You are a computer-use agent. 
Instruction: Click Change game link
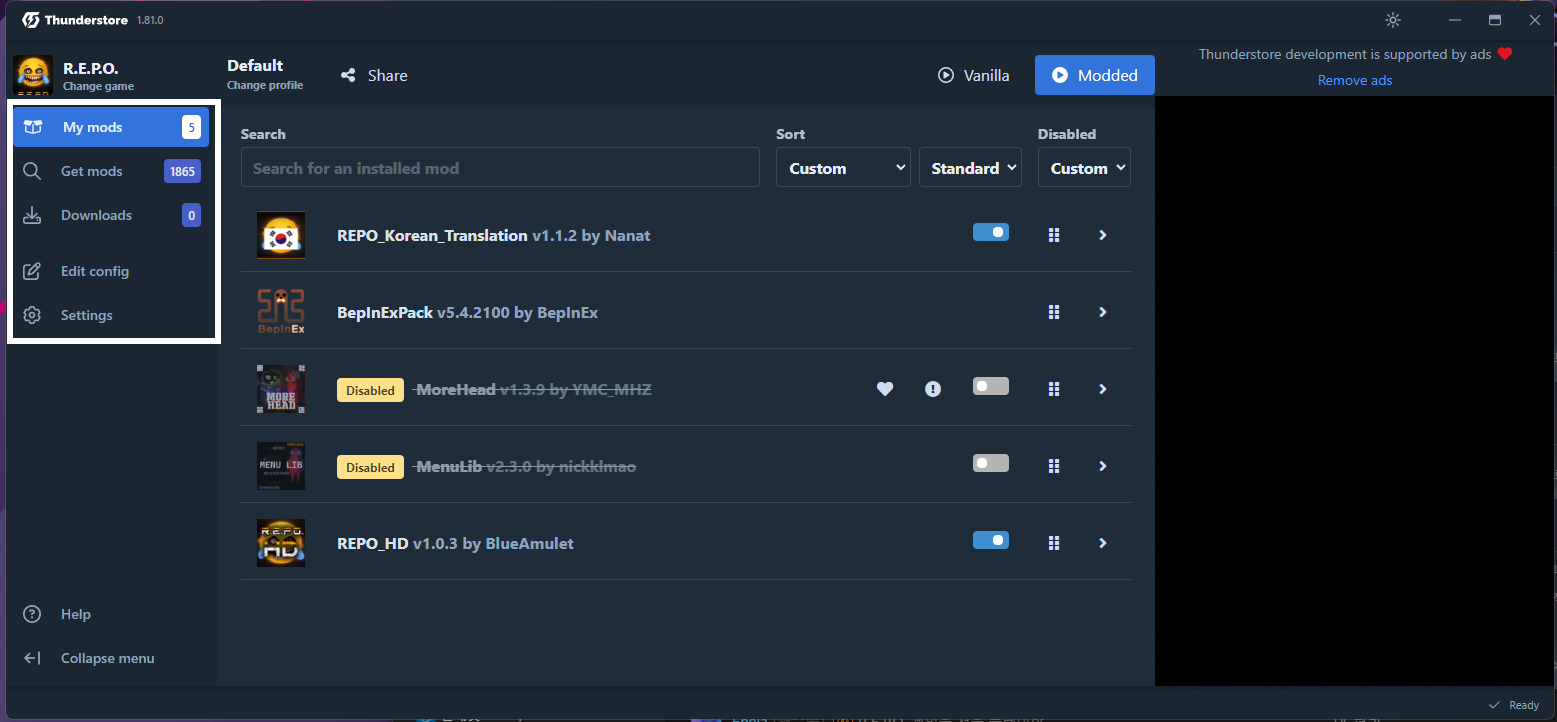pyautogui.click(x=98, y=86)
